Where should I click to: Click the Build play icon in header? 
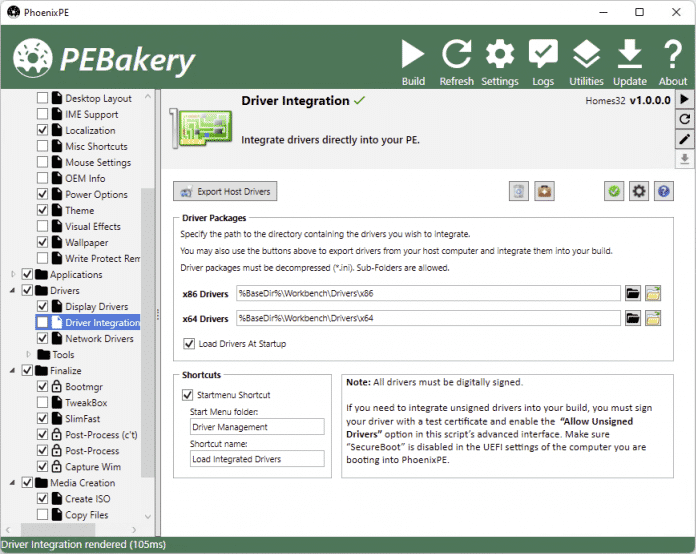point(413,55)
